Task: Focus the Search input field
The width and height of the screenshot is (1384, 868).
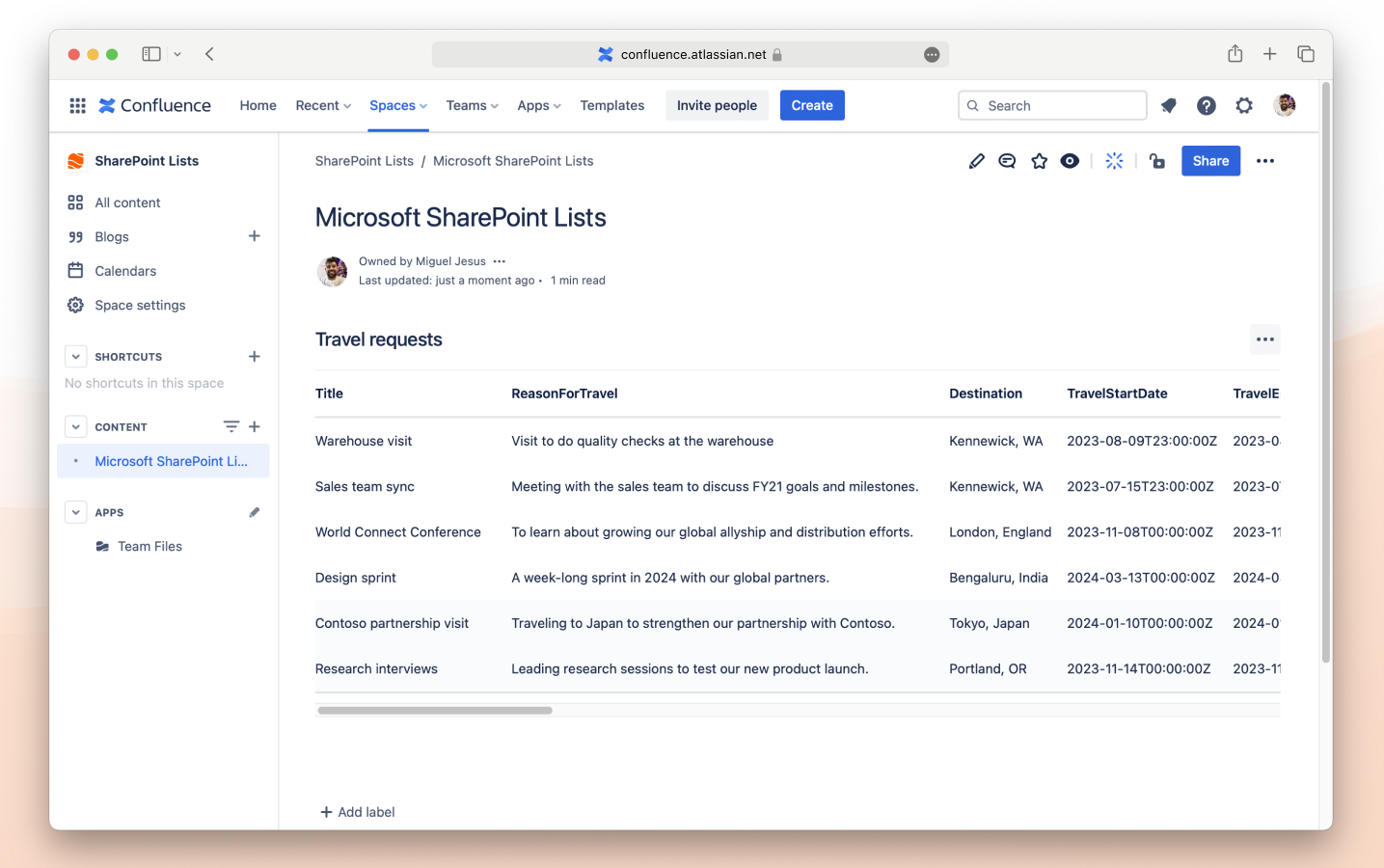Action: click(1052, 106)
